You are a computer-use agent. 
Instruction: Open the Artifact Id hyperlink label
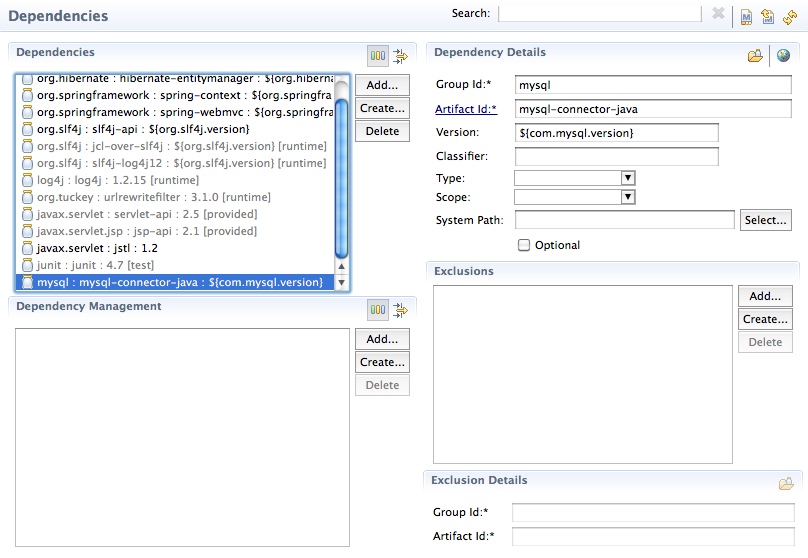coord(466,109)
